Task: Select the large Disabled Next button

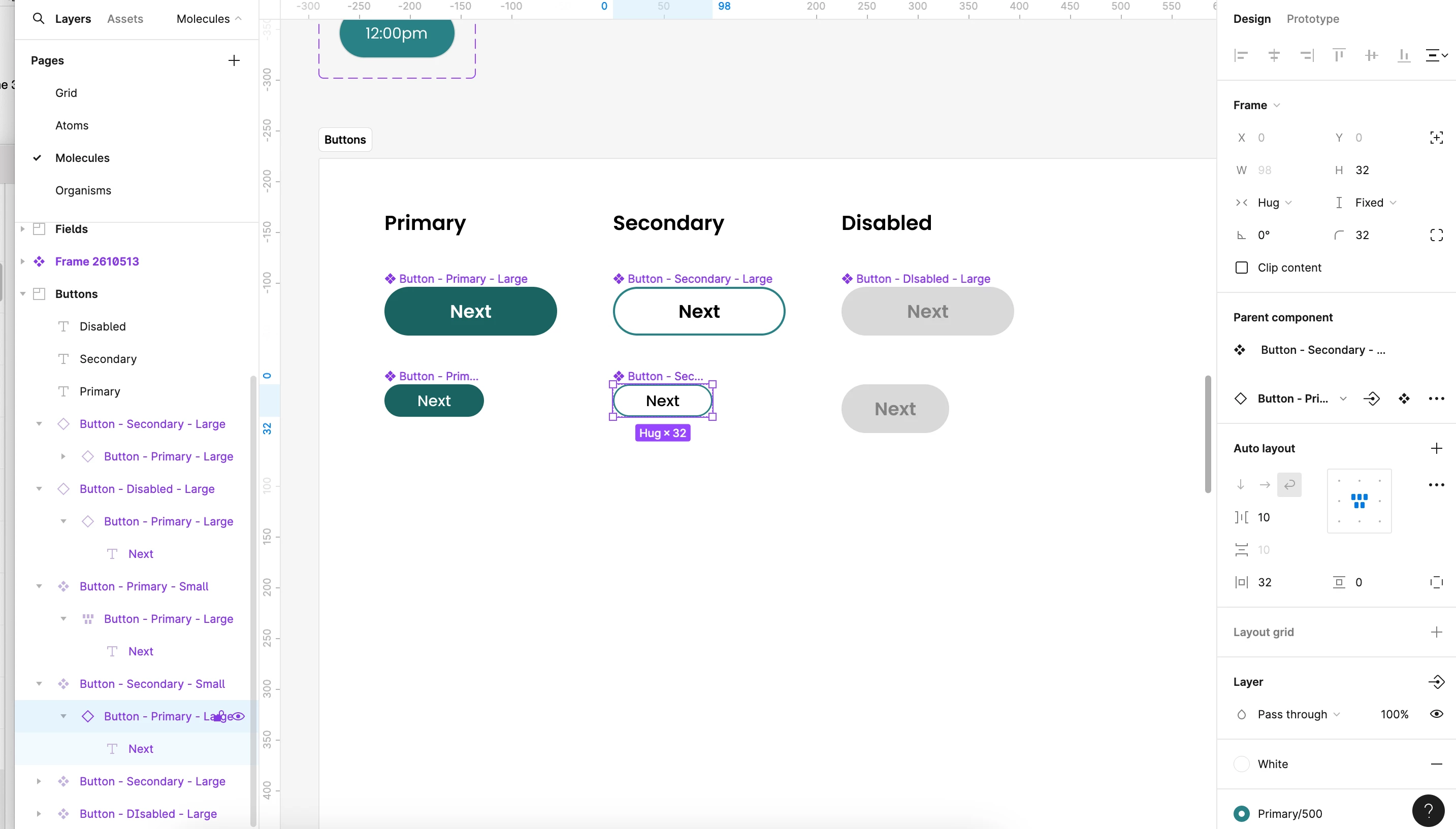Action: coord(927,311)
